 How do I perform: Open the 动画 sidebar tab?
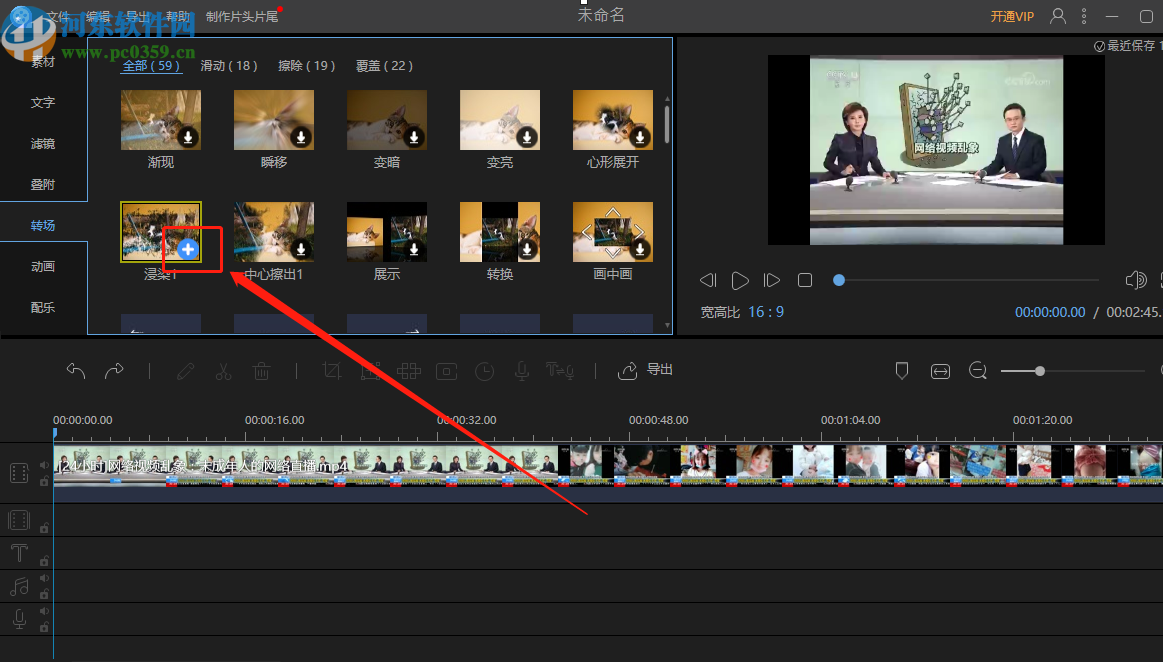pos(43,266)
